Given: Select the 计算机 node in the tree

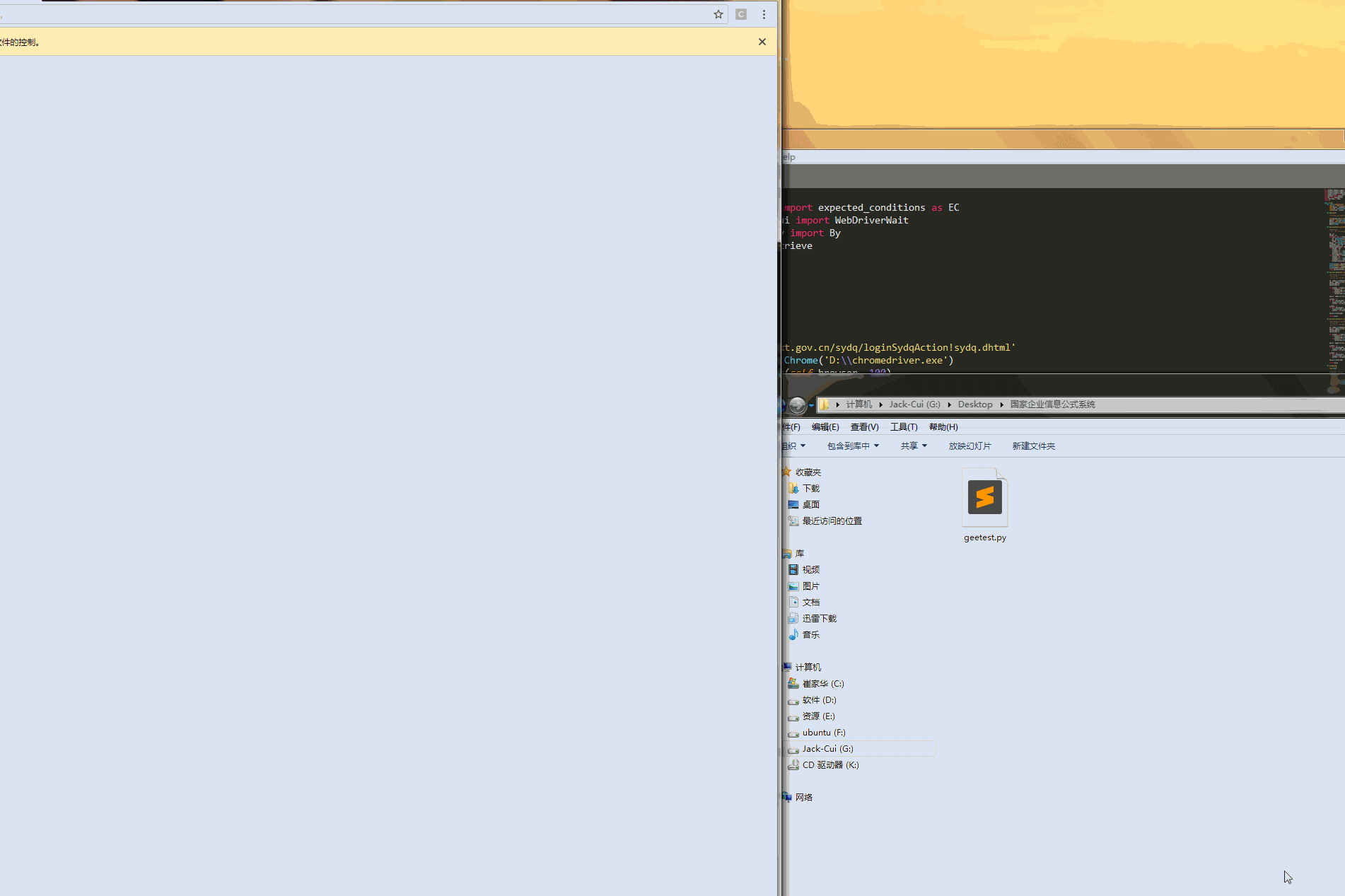Looking at the screenshot, I should pyautogui.click(x=808, y=668).
